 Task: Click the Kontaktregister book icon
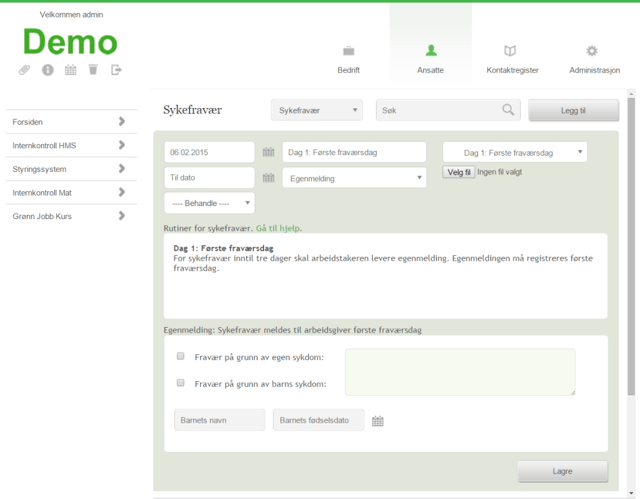(510, 51)
